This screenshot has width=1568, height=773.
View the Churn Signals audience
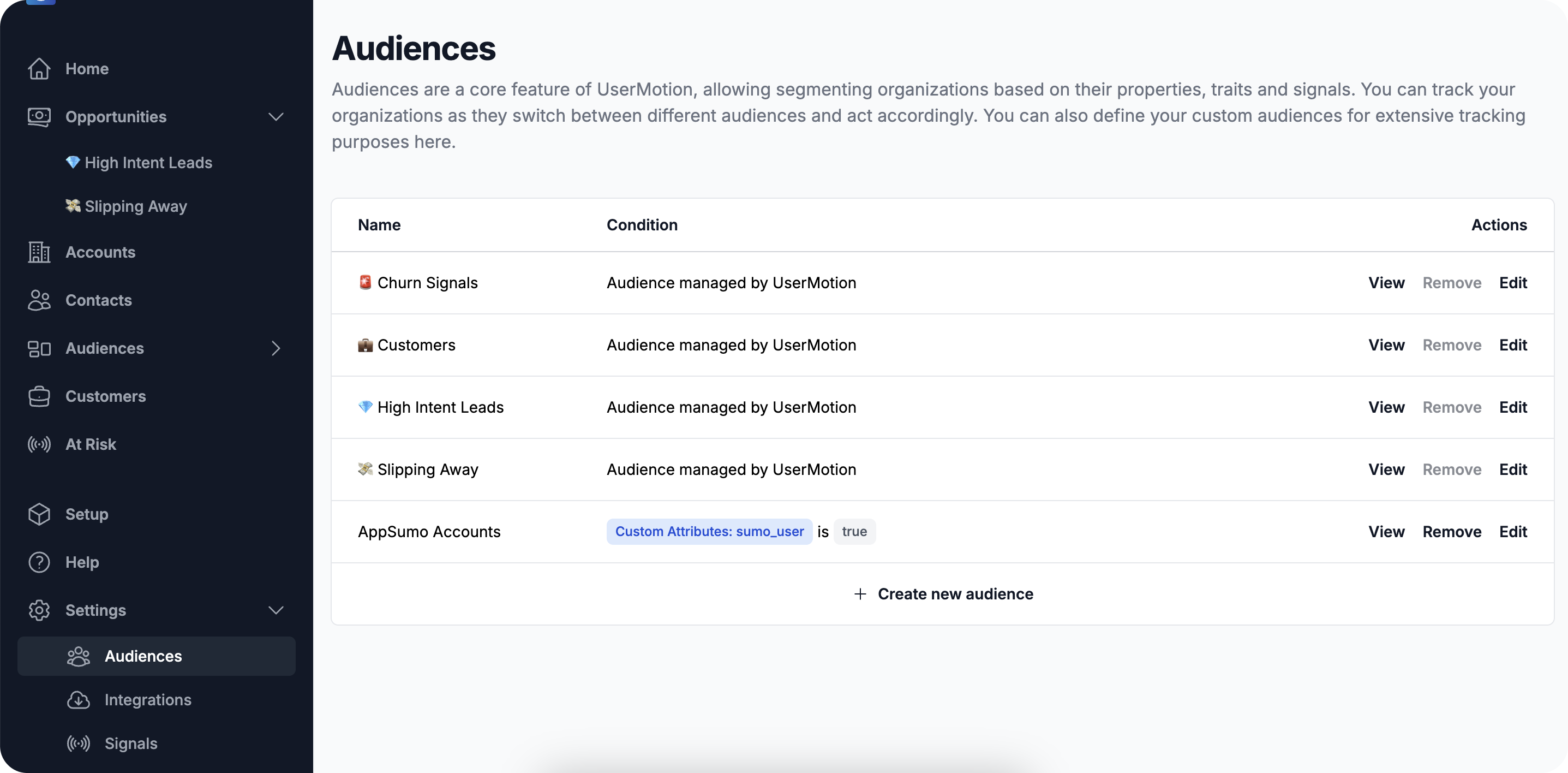point(1386,283)
